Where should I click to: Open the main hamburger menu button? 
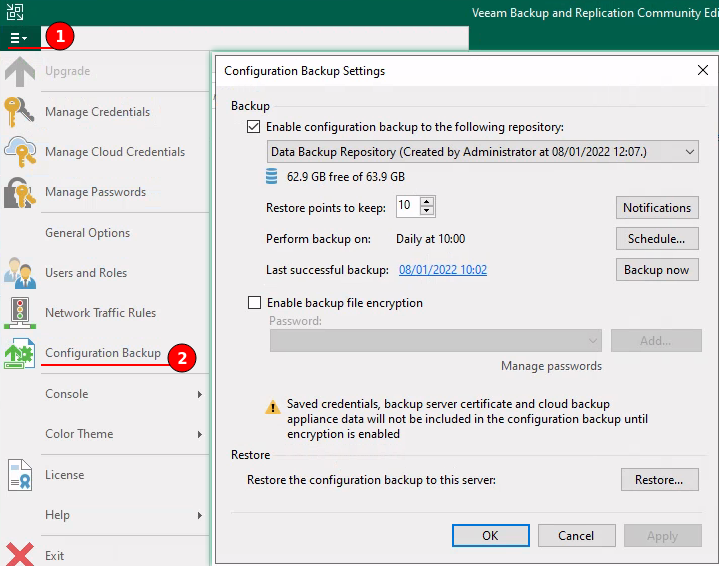click(x=19, y=38)
